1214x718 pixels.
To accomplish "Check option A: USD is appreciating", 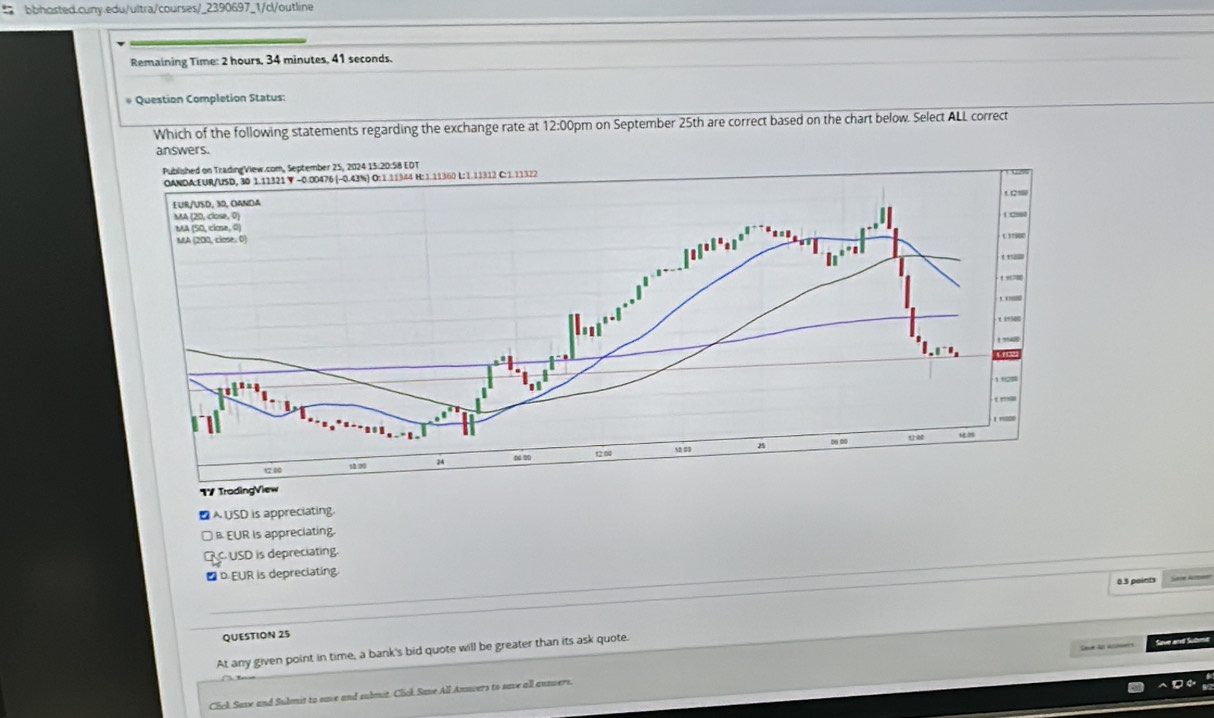I will click(205, 514).
